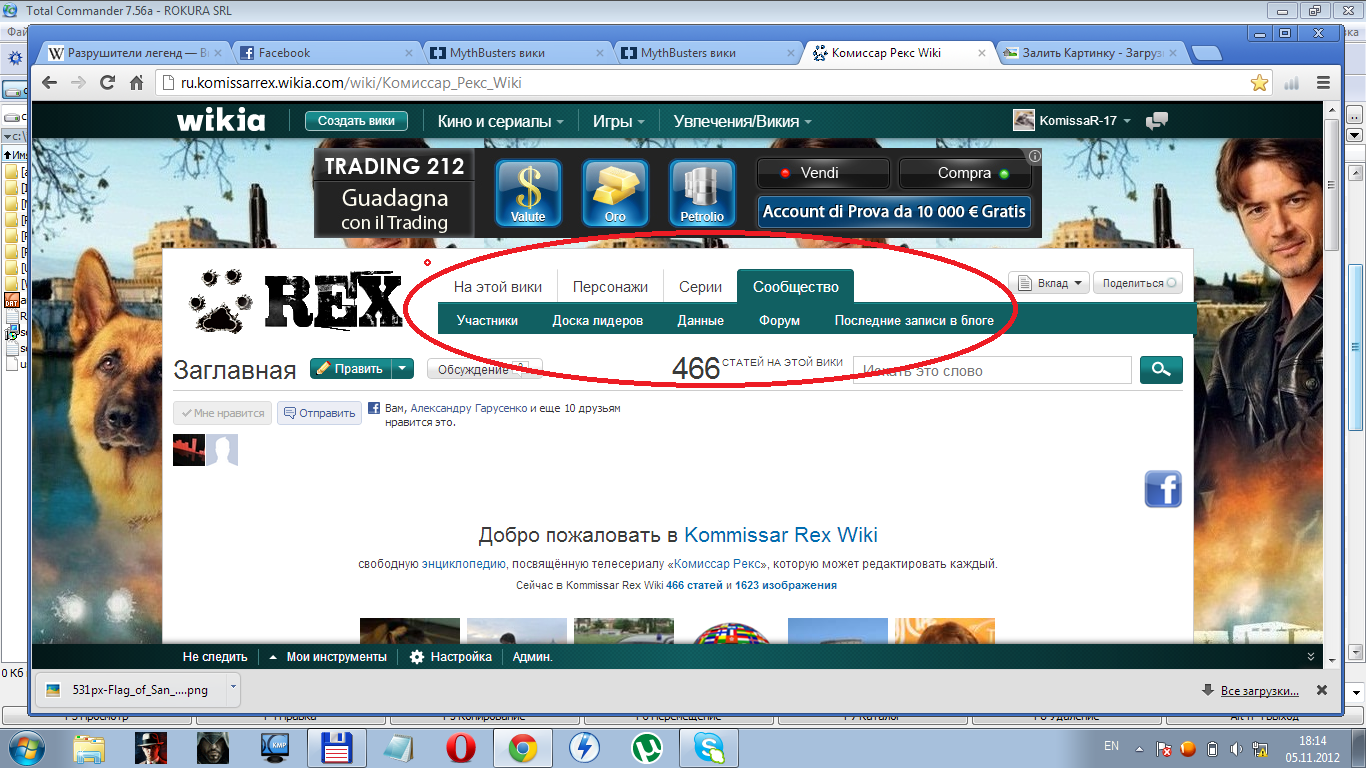Click the Settings gear in bottom toolbar
Viewport: 1366px width, 768px height.
[417, 657]
